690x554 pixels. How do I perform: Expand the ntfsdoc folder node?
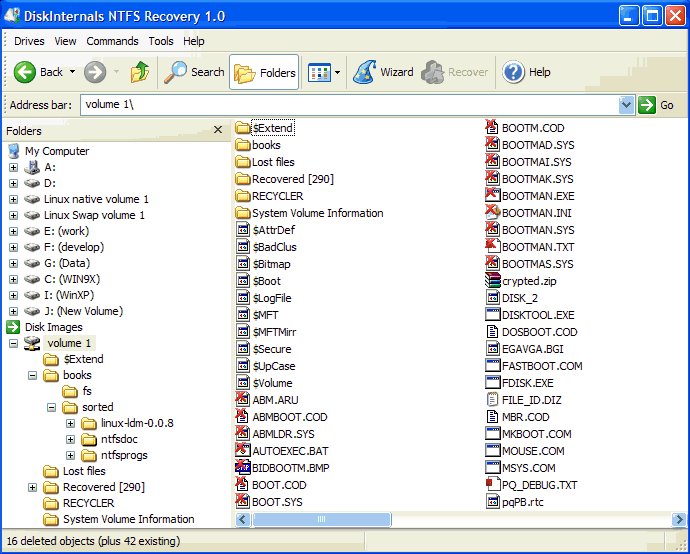click(70, 439)
